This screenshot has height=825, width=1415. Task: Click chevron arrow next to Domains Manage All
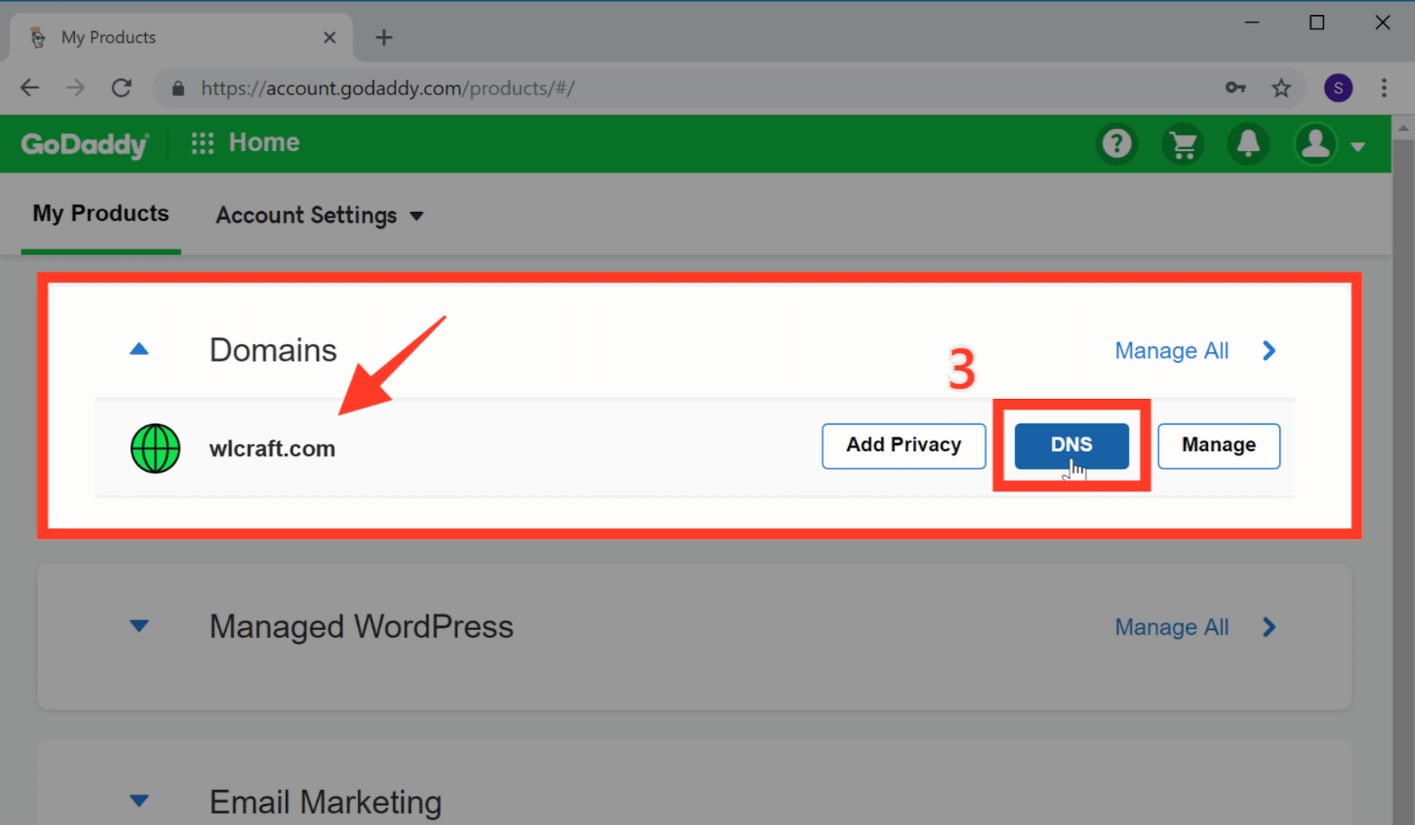coord(1269,351)
